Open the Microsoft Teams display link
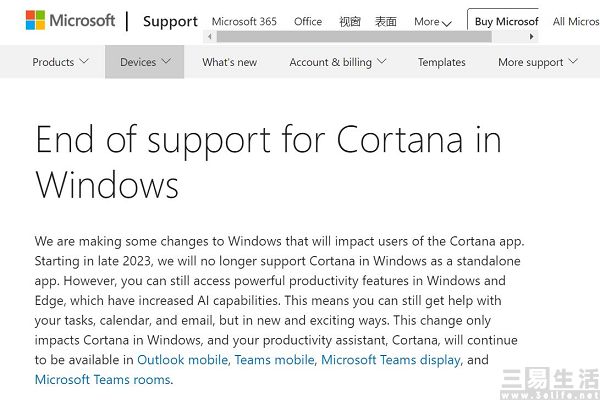Image resolution: width=600 pixels, height=400 pixels. click(391, 360)
